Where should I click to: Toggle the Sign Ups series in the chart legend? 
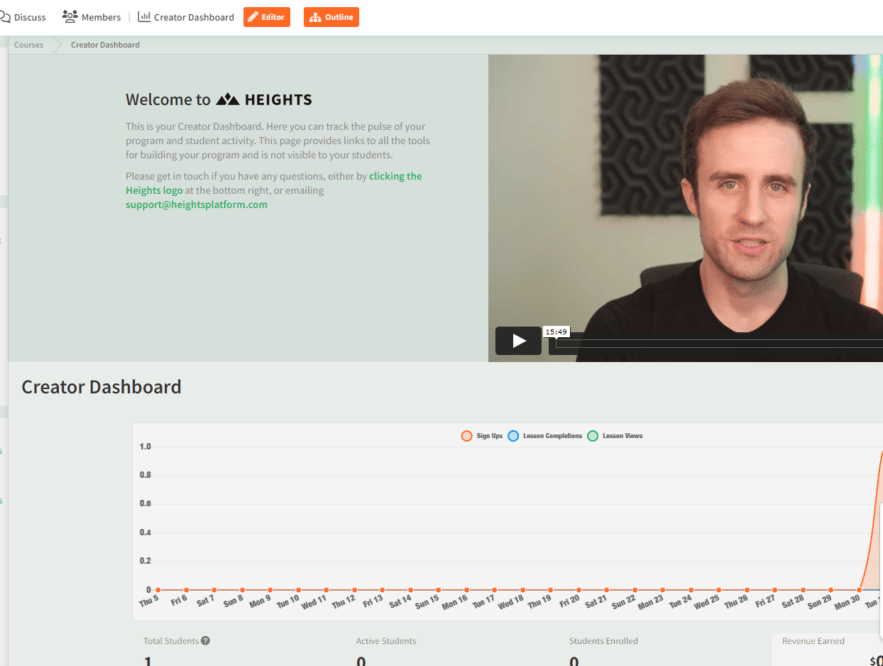[467, 436]
